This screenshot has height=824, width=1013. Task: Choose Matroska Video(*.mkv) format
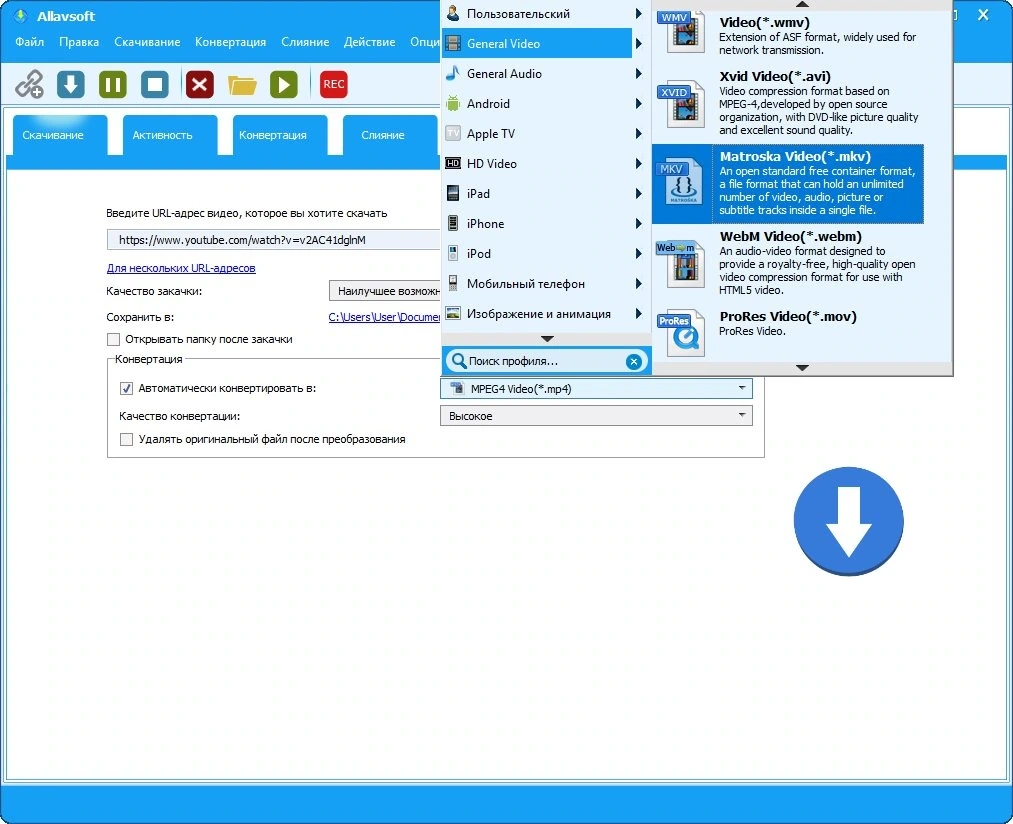tap(788, 184)
